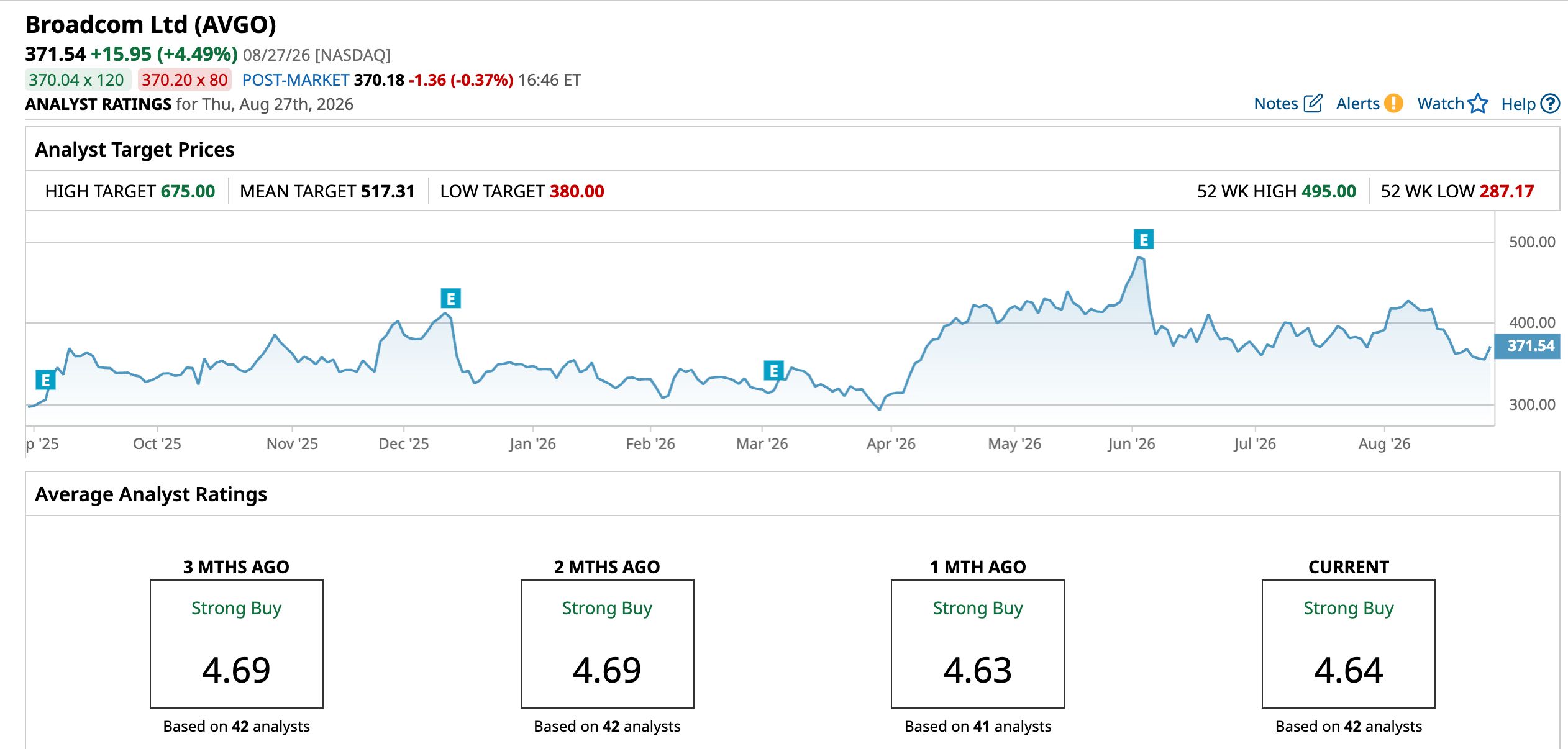Click the 2 MTHS AGO rating box

click(x=608, y=644)
